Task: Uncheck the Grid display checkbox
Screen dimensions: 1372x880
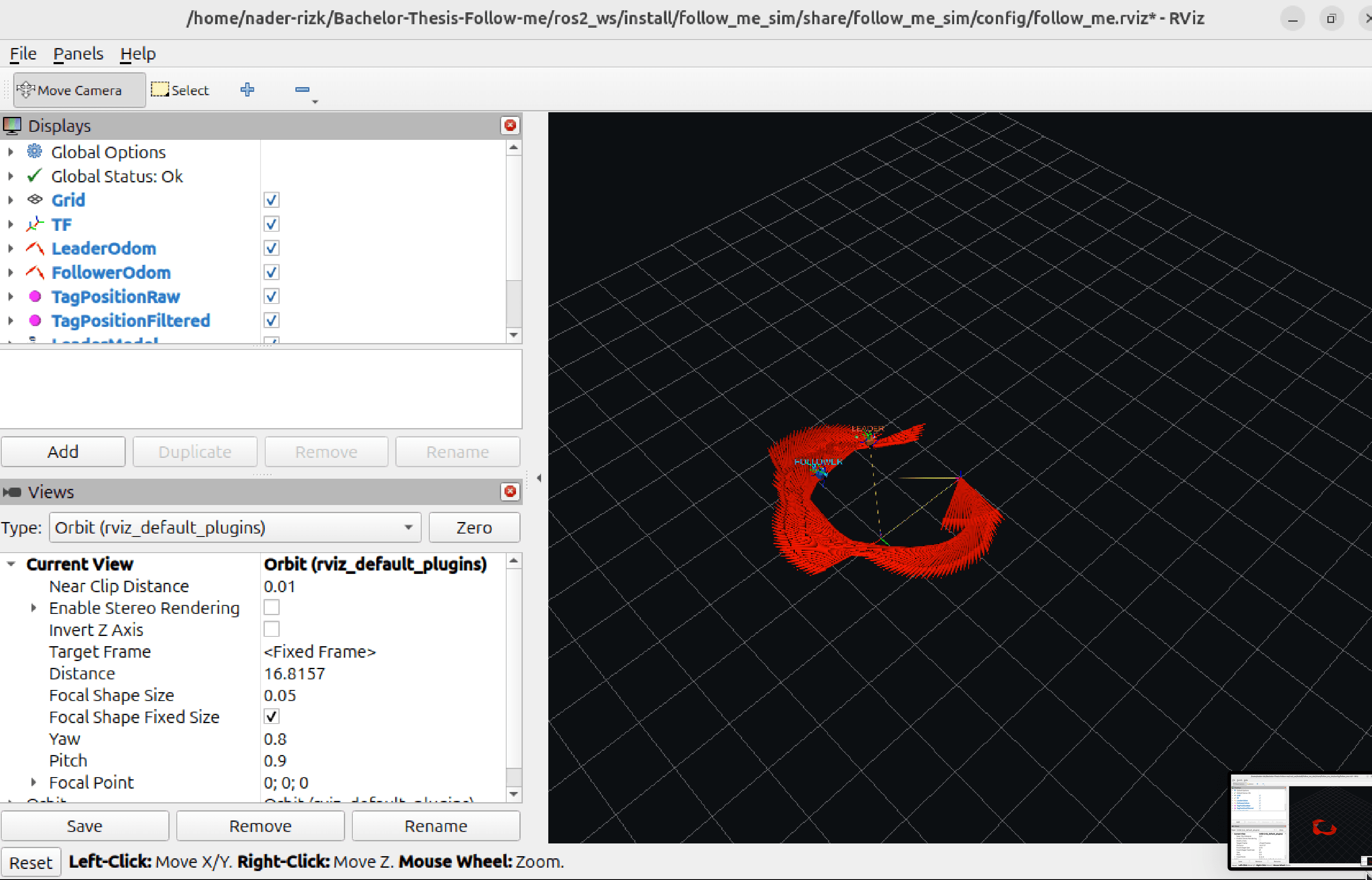Action: [x=271, y=200]
